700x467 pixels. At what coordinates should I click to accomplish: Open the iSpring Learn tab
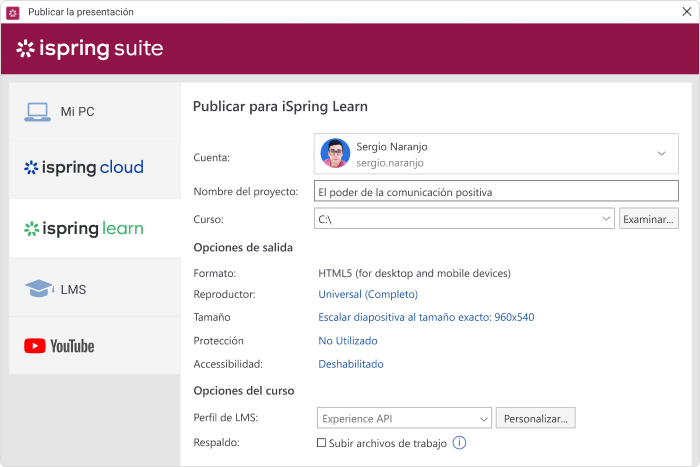[95, 229]
